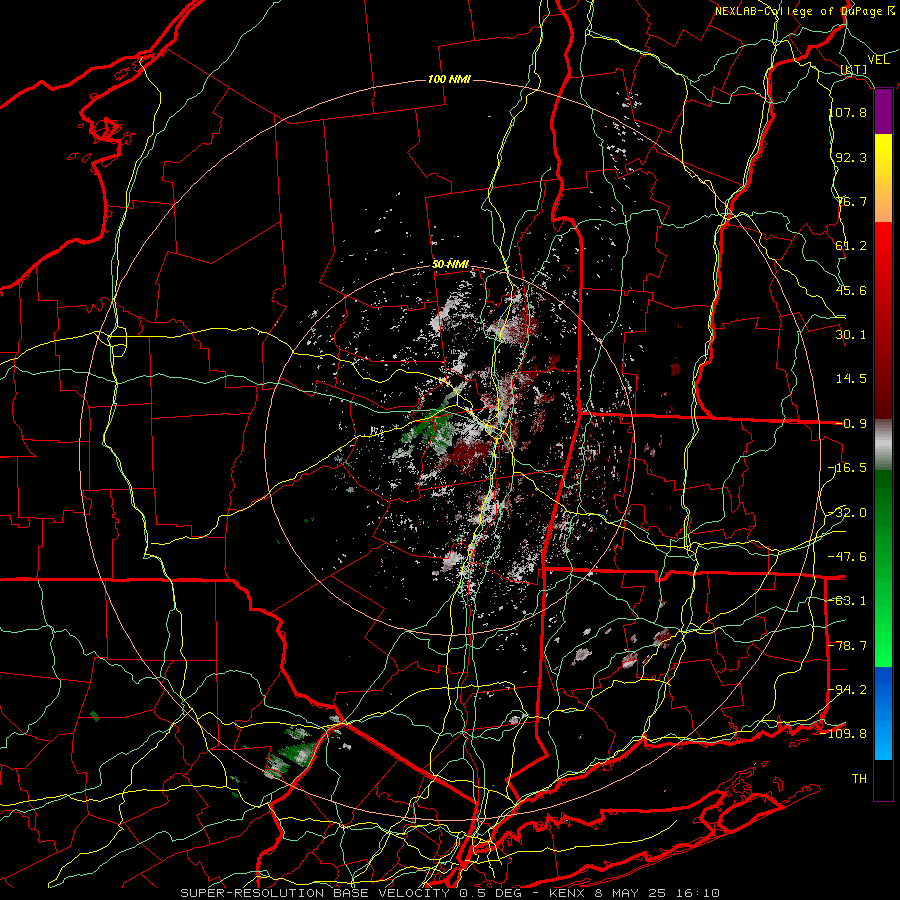Click the 50 NMI range ring label
Viewport: 900px width, 900px height.
pos(451,265)
